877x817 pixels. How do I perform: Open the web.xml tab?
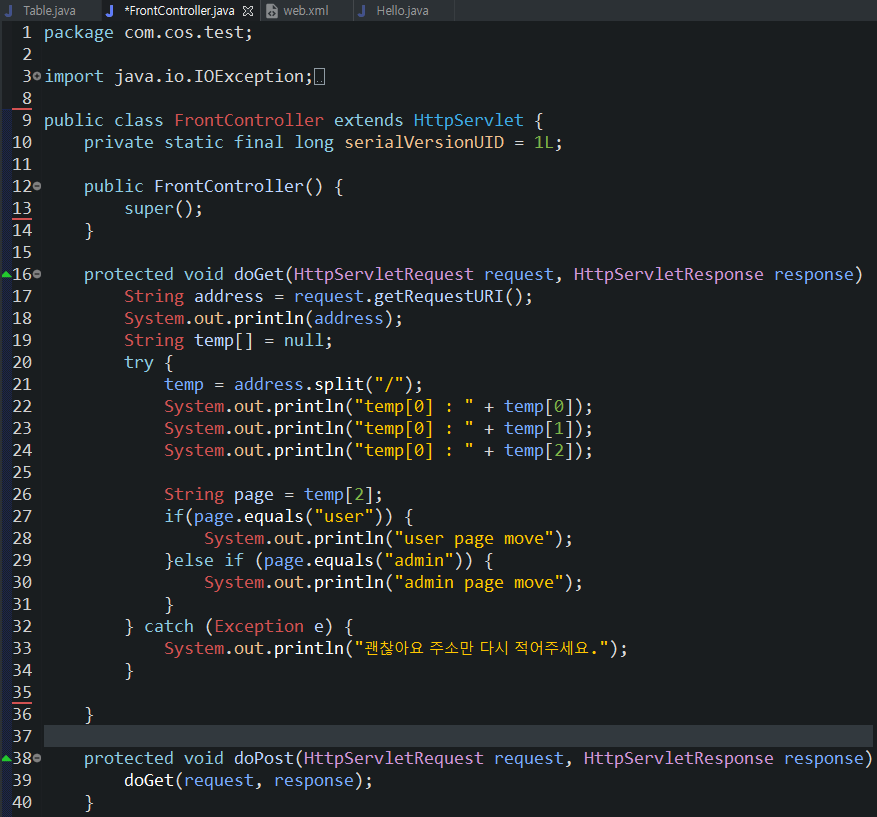pos(305,11)
